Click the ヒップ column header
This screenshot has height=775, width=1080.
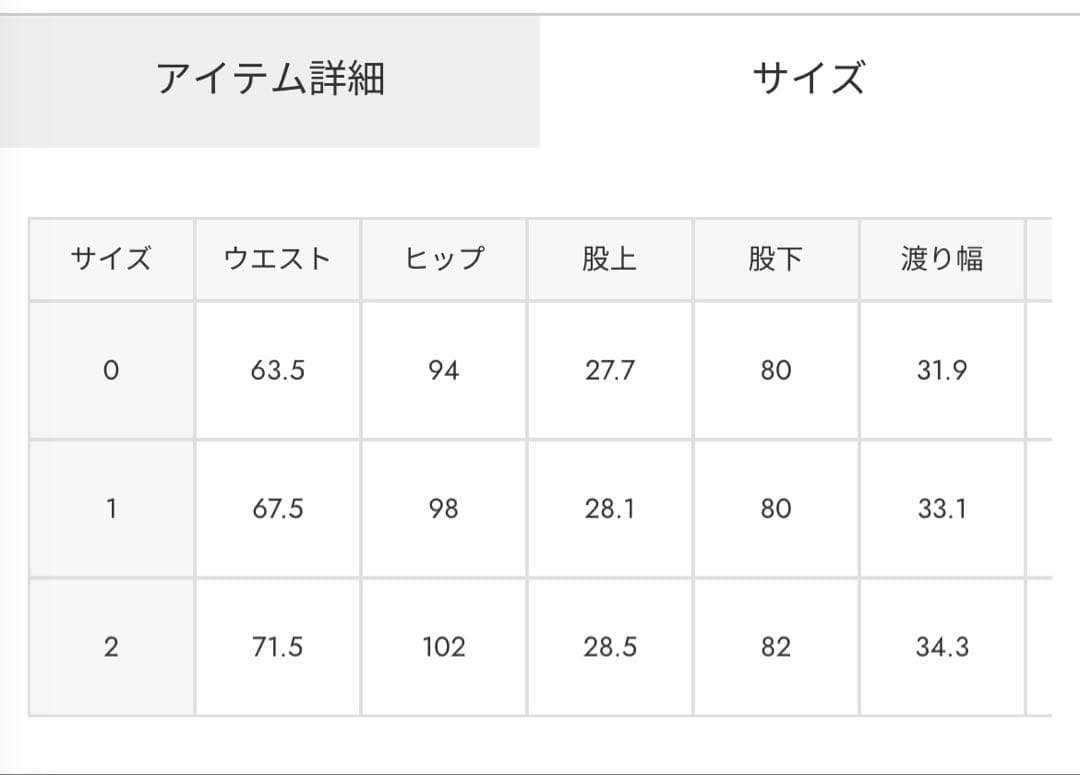[443, 260]
